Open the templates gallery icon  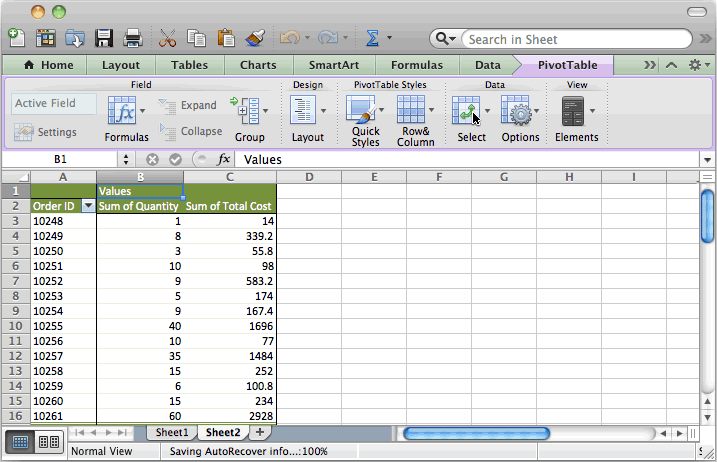pyautogui.click(x=45, y=38)
